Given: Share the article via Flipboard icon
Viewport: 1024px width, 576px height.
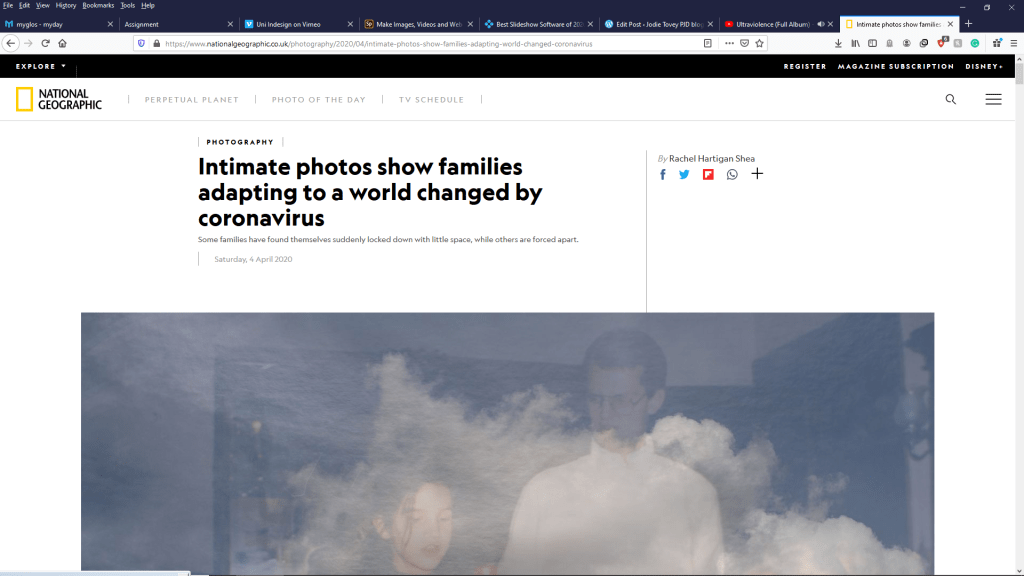Looking at the screenshot, I should (708, 174).
